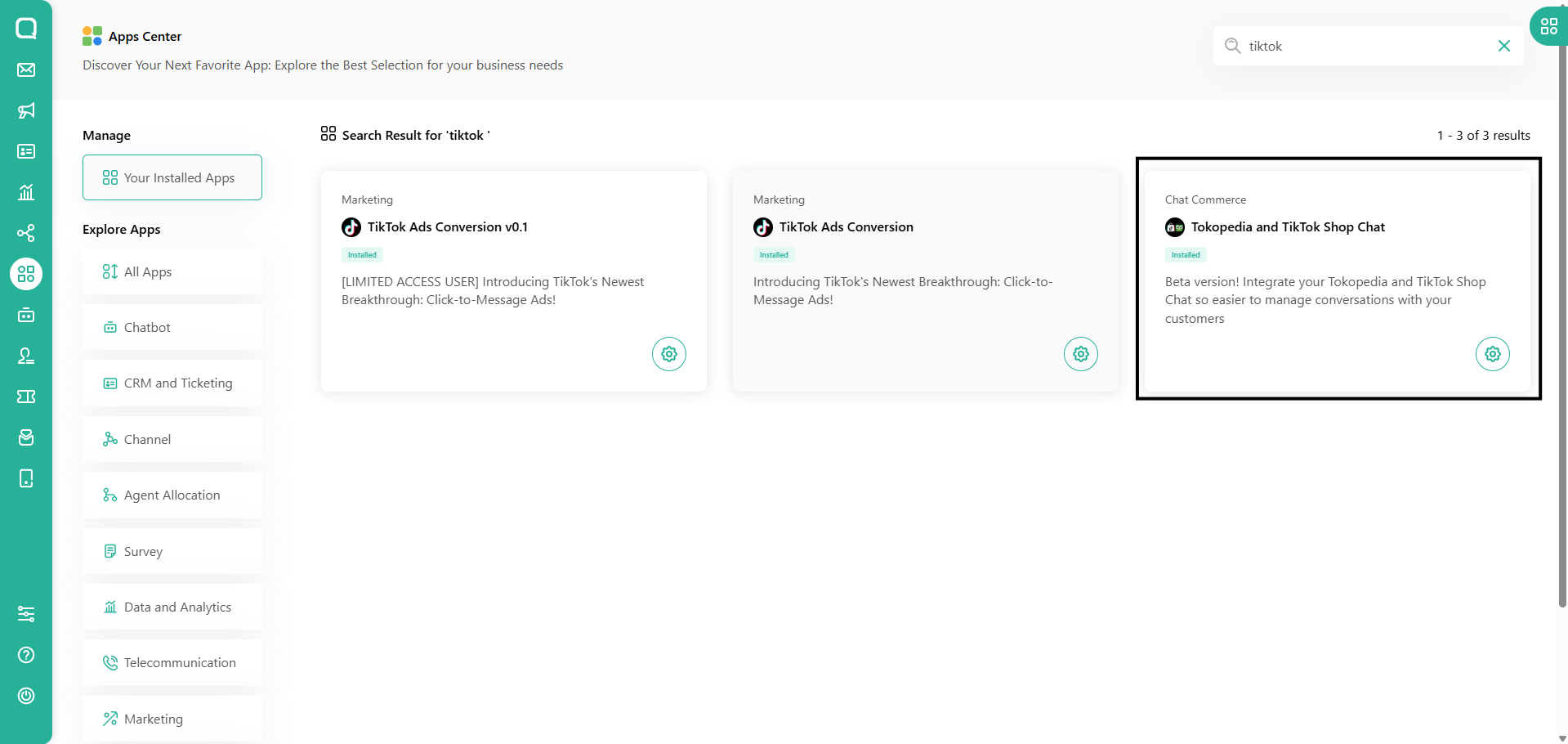Click the search field containing tiktok

[x=1369, y=46]
